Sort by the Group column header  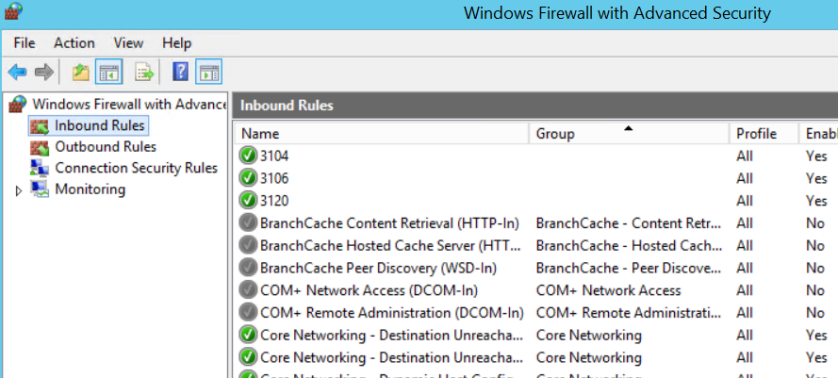[628, 133]
